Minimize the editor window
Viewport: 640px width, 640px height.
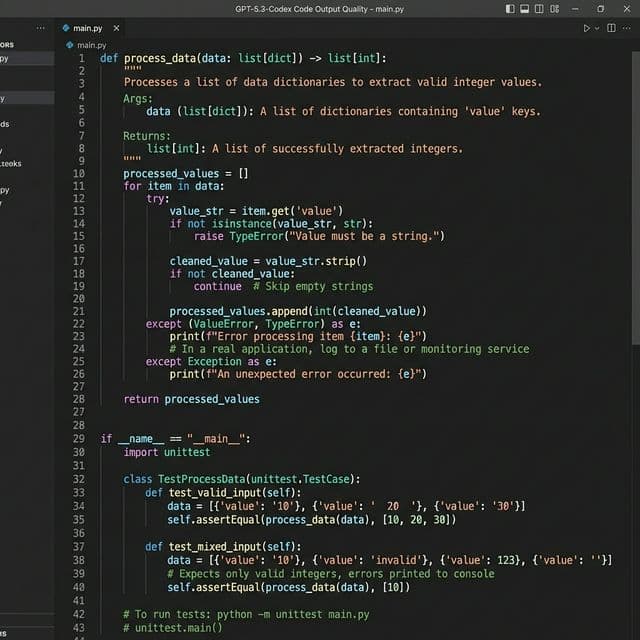point(575,9)
